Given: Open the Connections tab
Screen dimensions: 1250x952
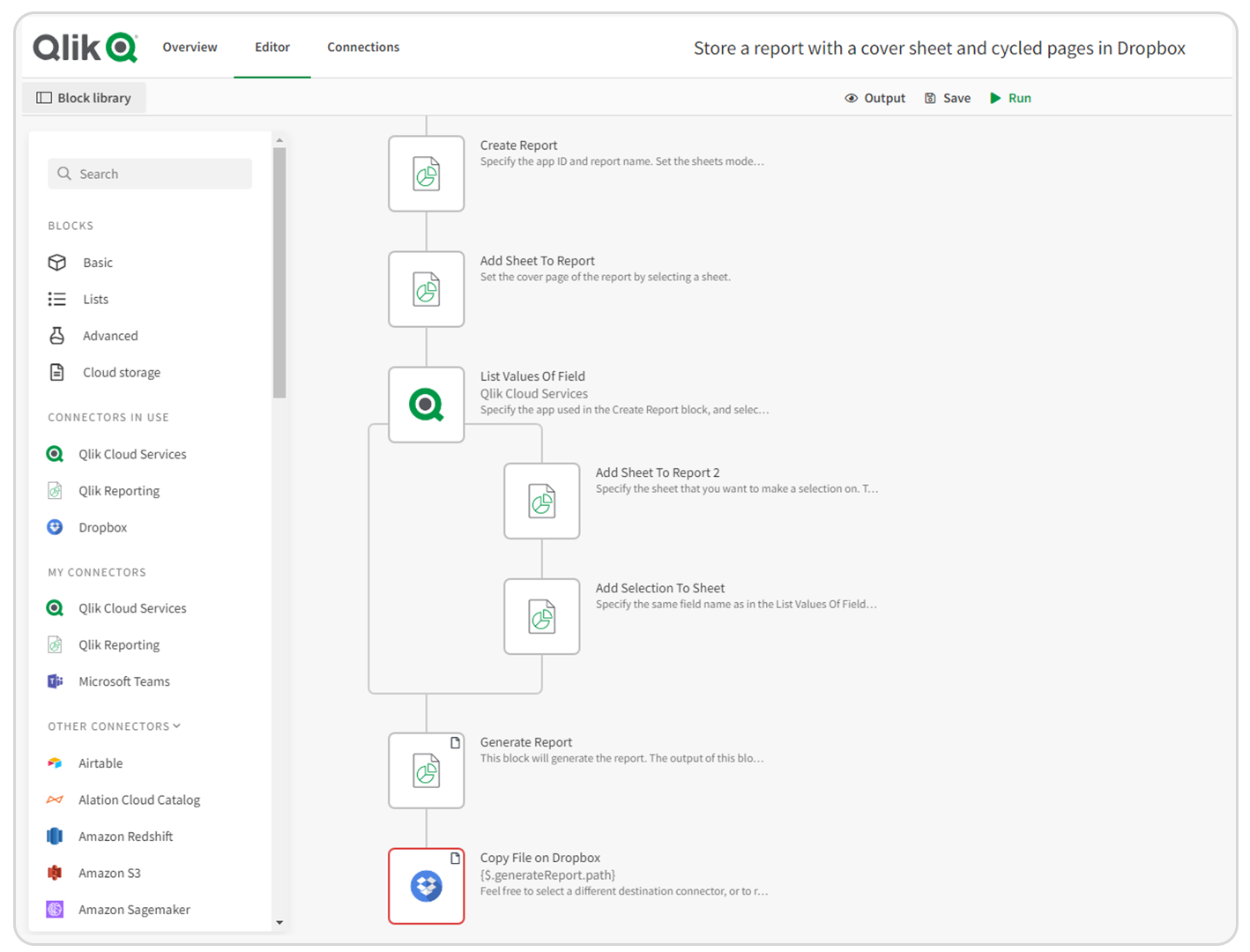Looking at the screenshot, I should pyautogui.click(x=363, y=47).
